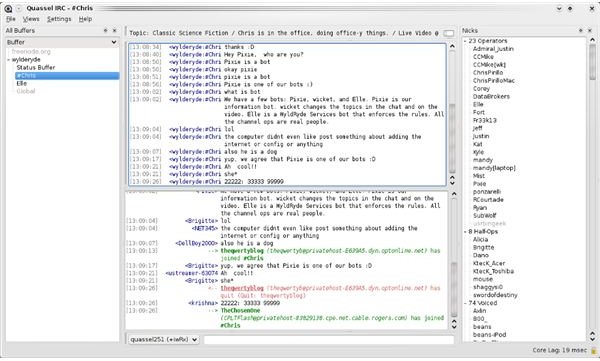Click scroll stepper below lower chat scrollbar
Image resolution: width=600 pixels, height=361 pixels.
point(454,324)
